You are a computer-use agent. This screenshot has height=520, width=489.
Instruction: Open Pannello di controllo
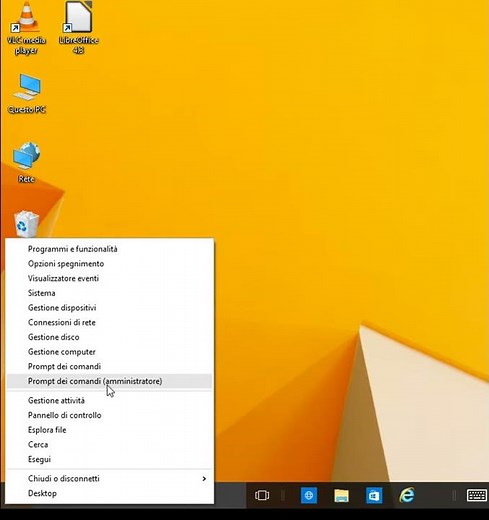pyautogui.click(x=109, y=415)
